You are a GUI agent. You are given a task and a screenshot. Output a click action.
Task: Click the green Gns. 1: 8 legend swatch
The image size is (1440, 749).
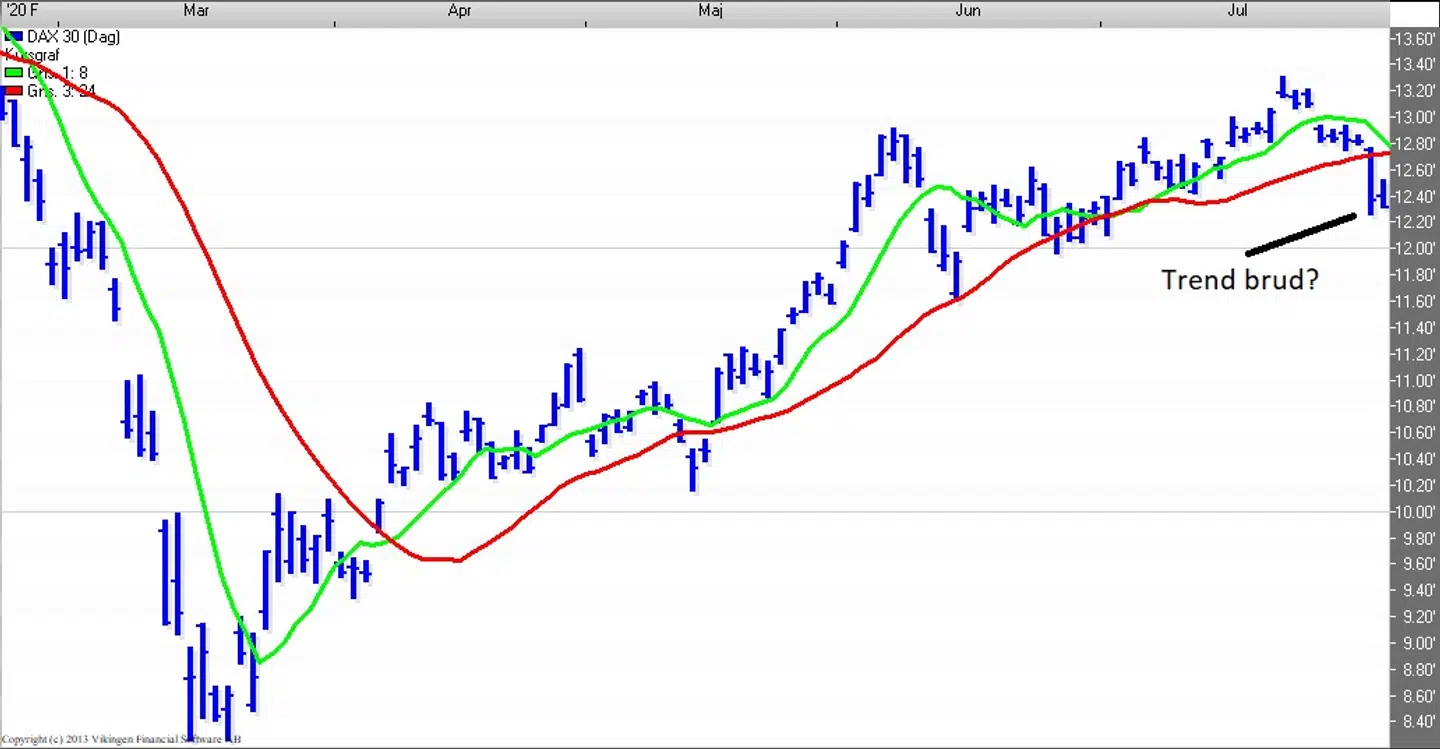tap(14, 72)
